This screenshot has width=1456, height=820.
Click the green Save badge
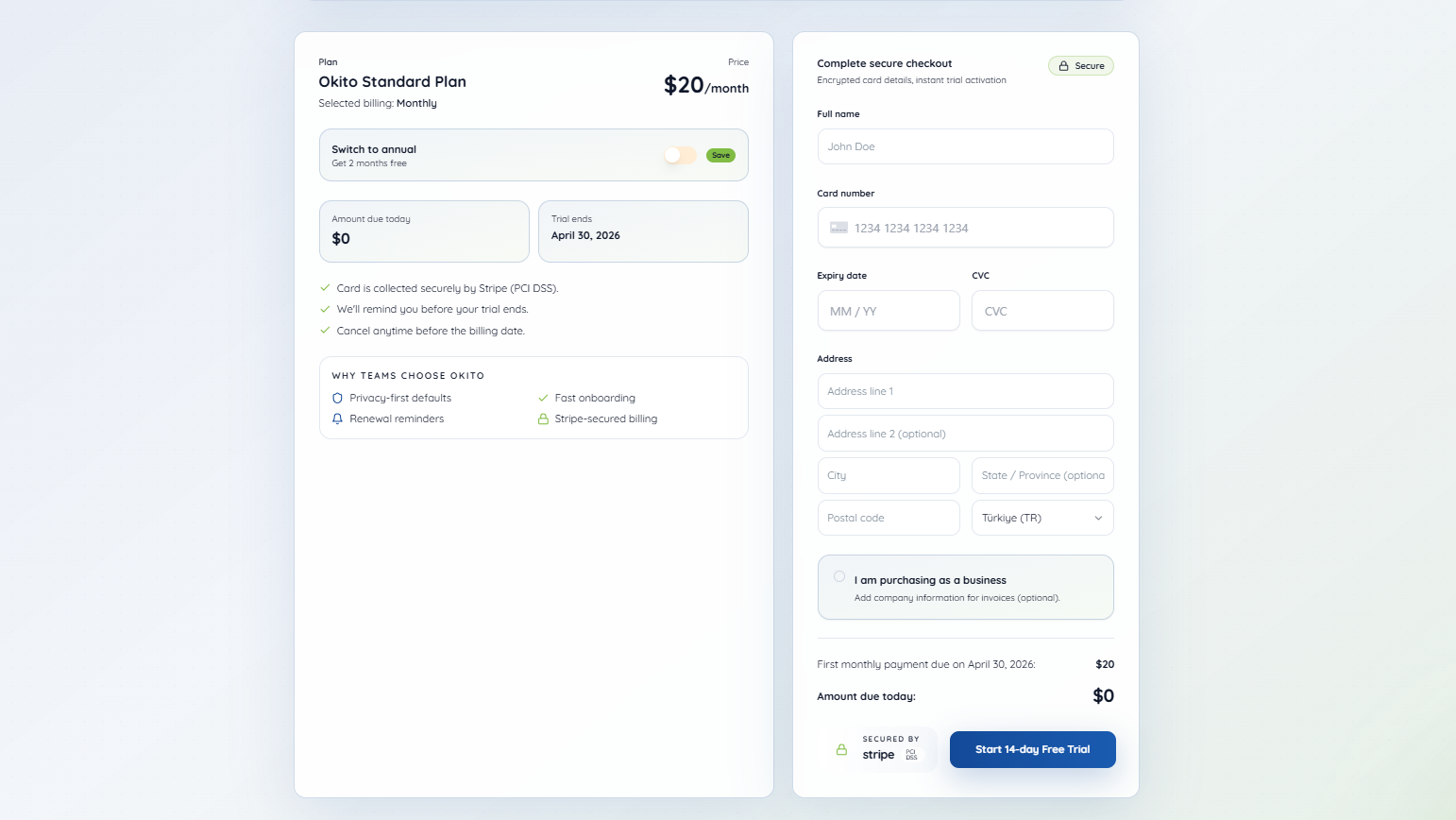(x=720, y=155)
